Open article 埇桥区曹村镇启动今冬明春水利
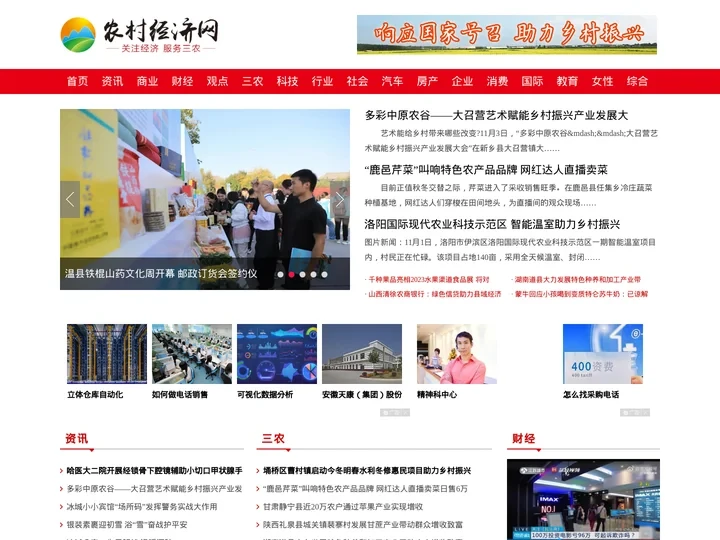Image resolution: width=720 pixels, height=540 pixels. point(367,471)
